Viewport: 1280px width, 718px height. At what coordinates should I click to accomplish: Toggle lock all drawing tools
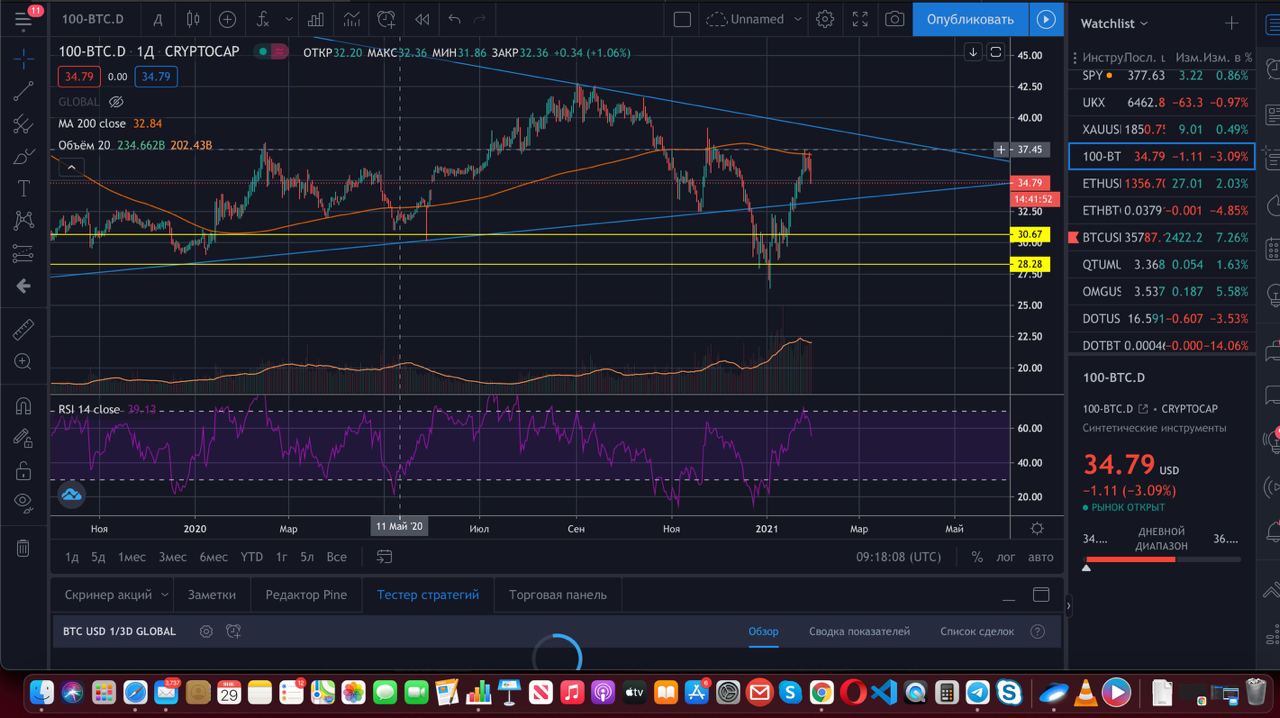pyautogui.click(x=23, y=470)
